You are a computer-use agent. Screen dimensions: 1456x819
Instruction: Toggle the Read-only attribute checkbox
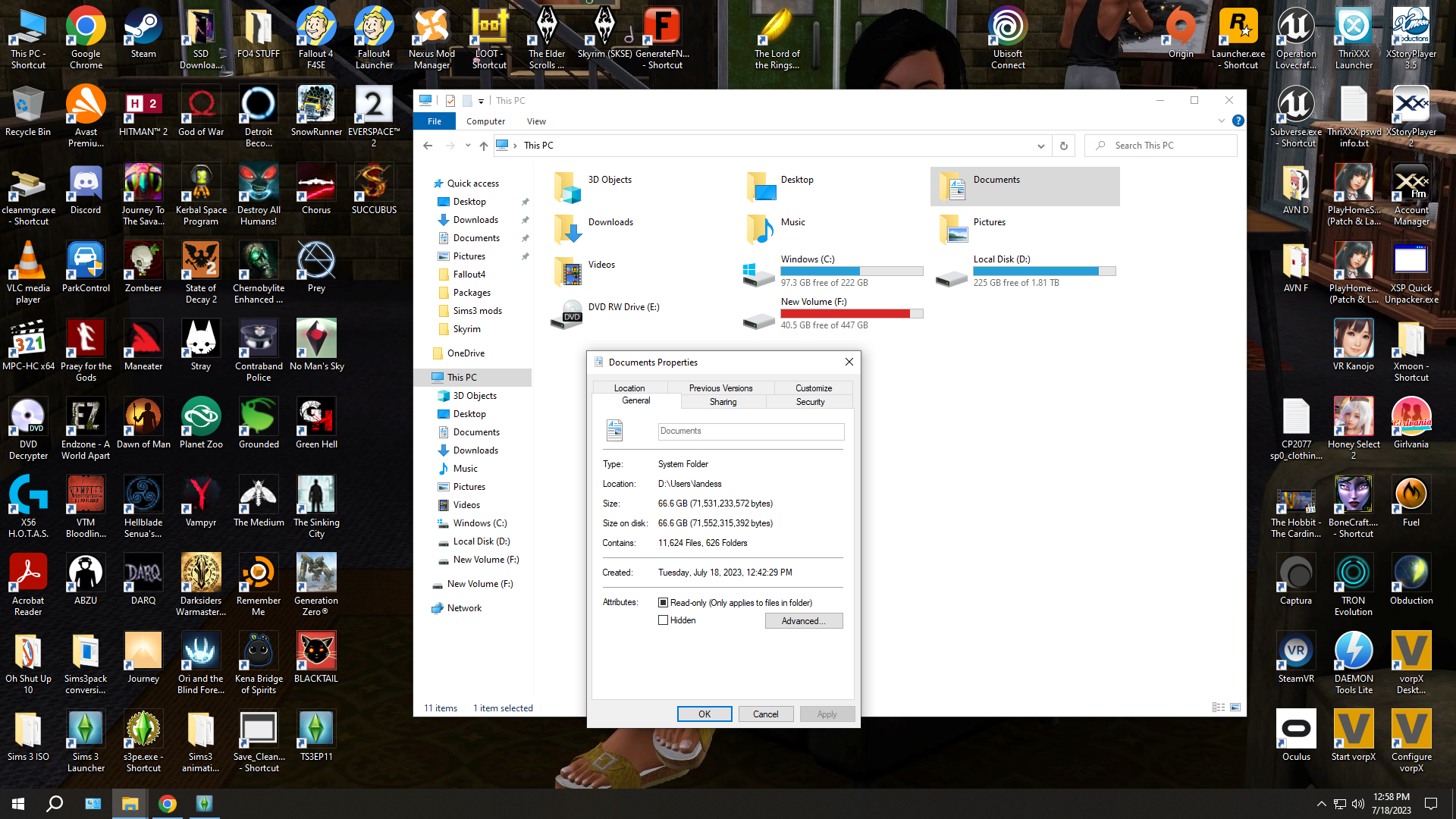(664, 603)
